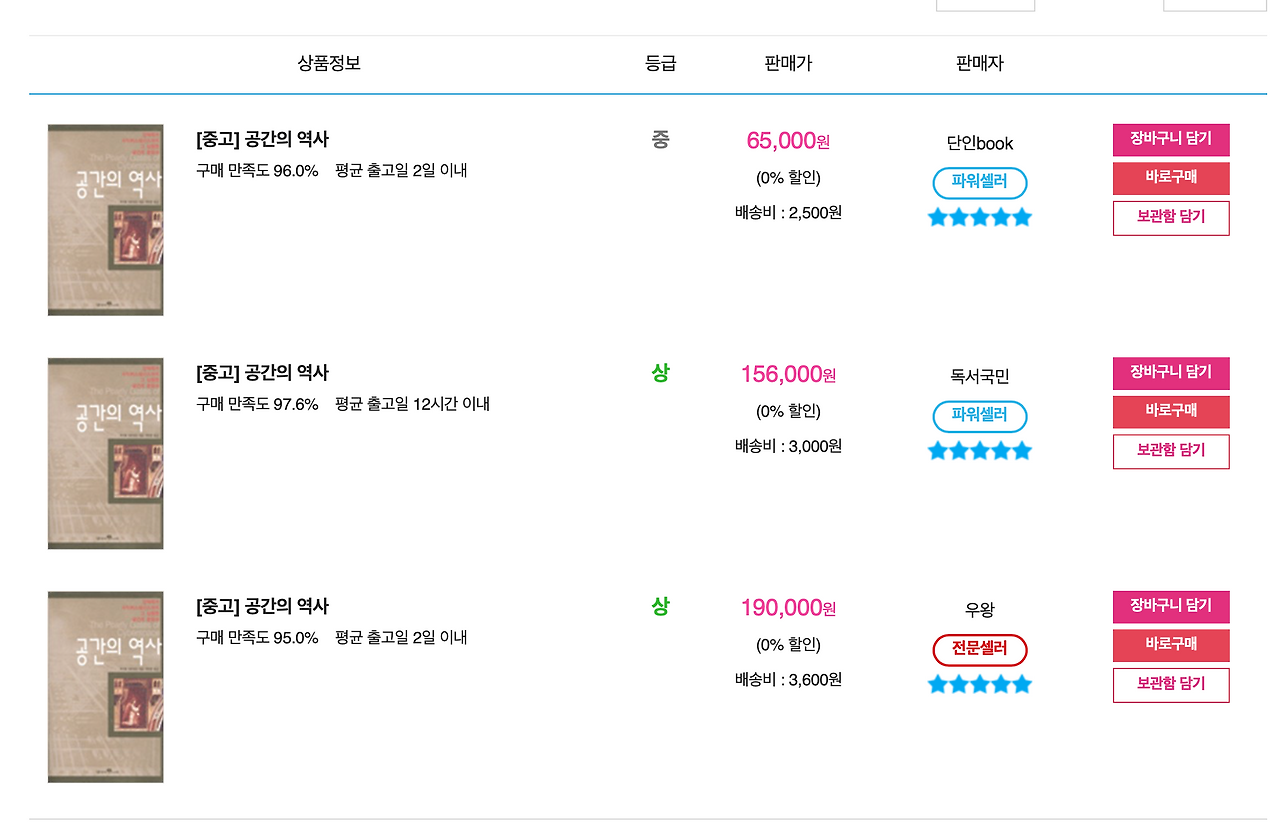Screen dimensions: 1280x822
Task: Save 단인book listing with 보관함 담기
Action: [x=1170, y=217]
